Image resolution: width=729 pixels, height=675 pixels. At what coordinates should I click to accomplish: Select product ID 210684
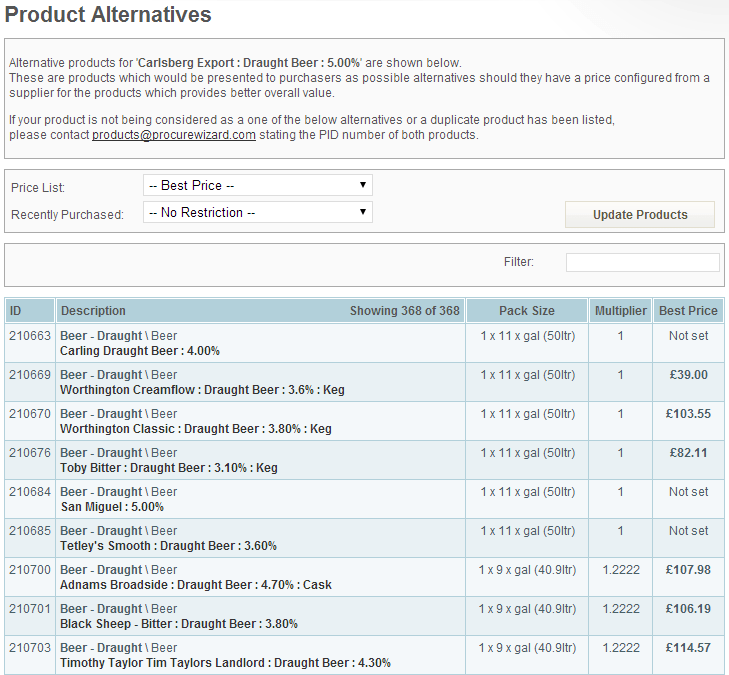[30, 492]
